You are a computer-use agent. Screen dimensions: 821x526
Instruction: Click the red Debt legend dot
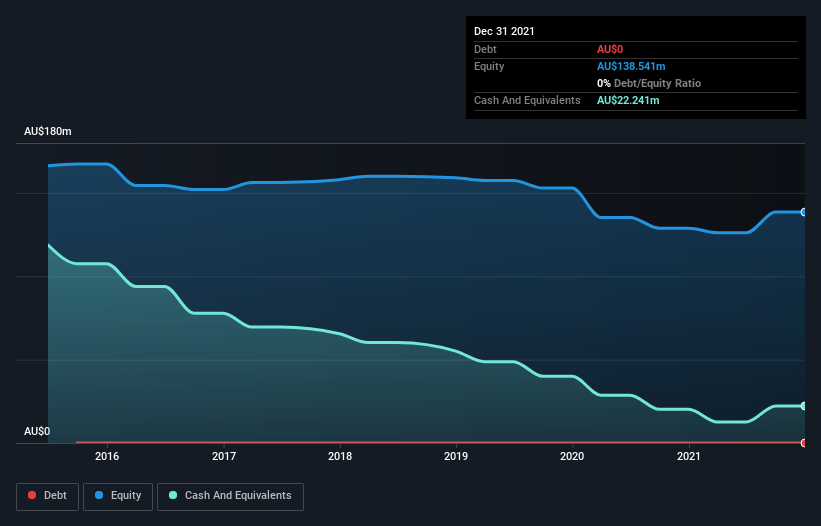32,496
